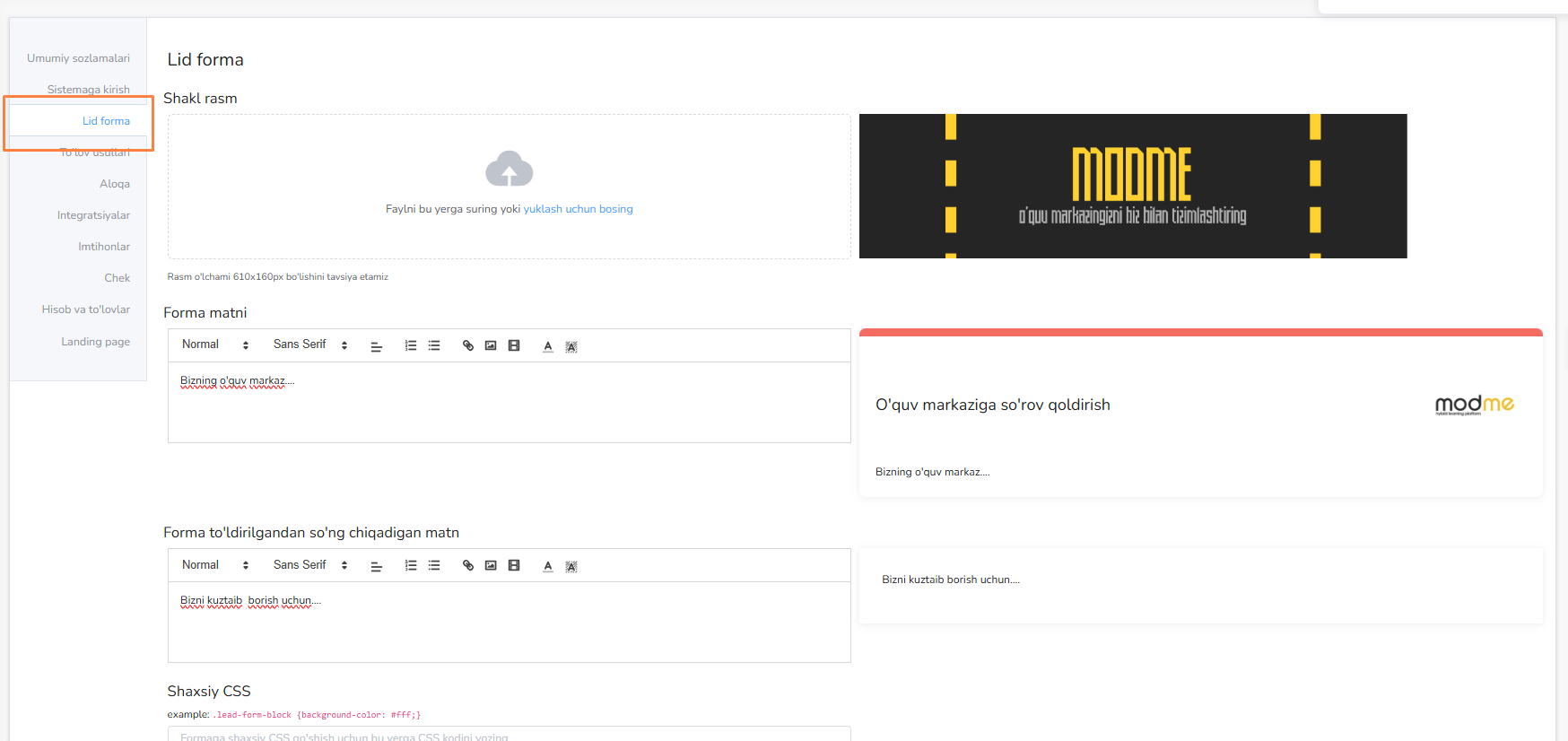Apply bullet list in Forma matni editor
The width and height of the screenshot is (1568, 741).
click(434, 345)
